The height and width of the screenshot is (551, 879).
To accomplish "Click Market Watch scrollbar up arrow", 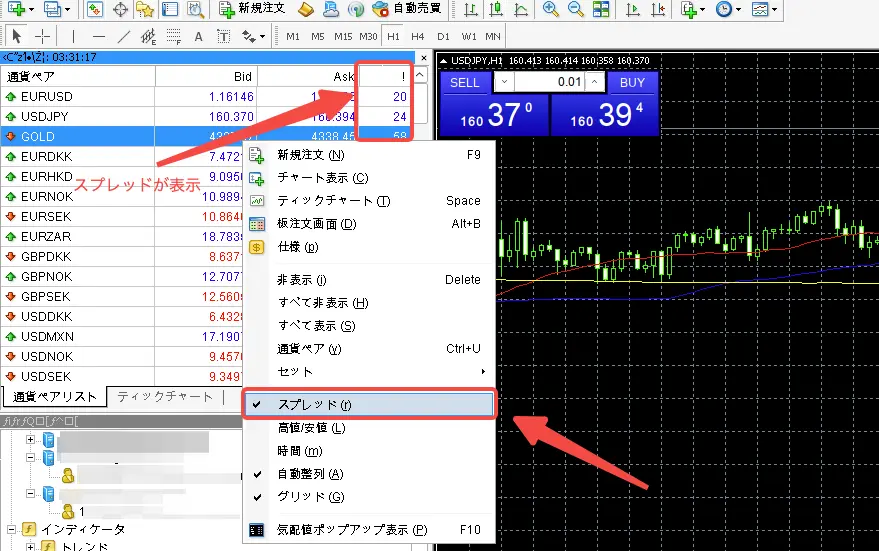I will pos(420,75).
